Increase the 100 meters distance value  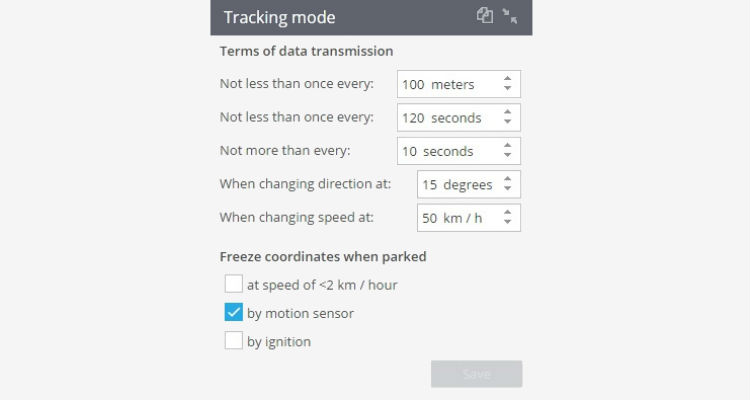(507, 79)
